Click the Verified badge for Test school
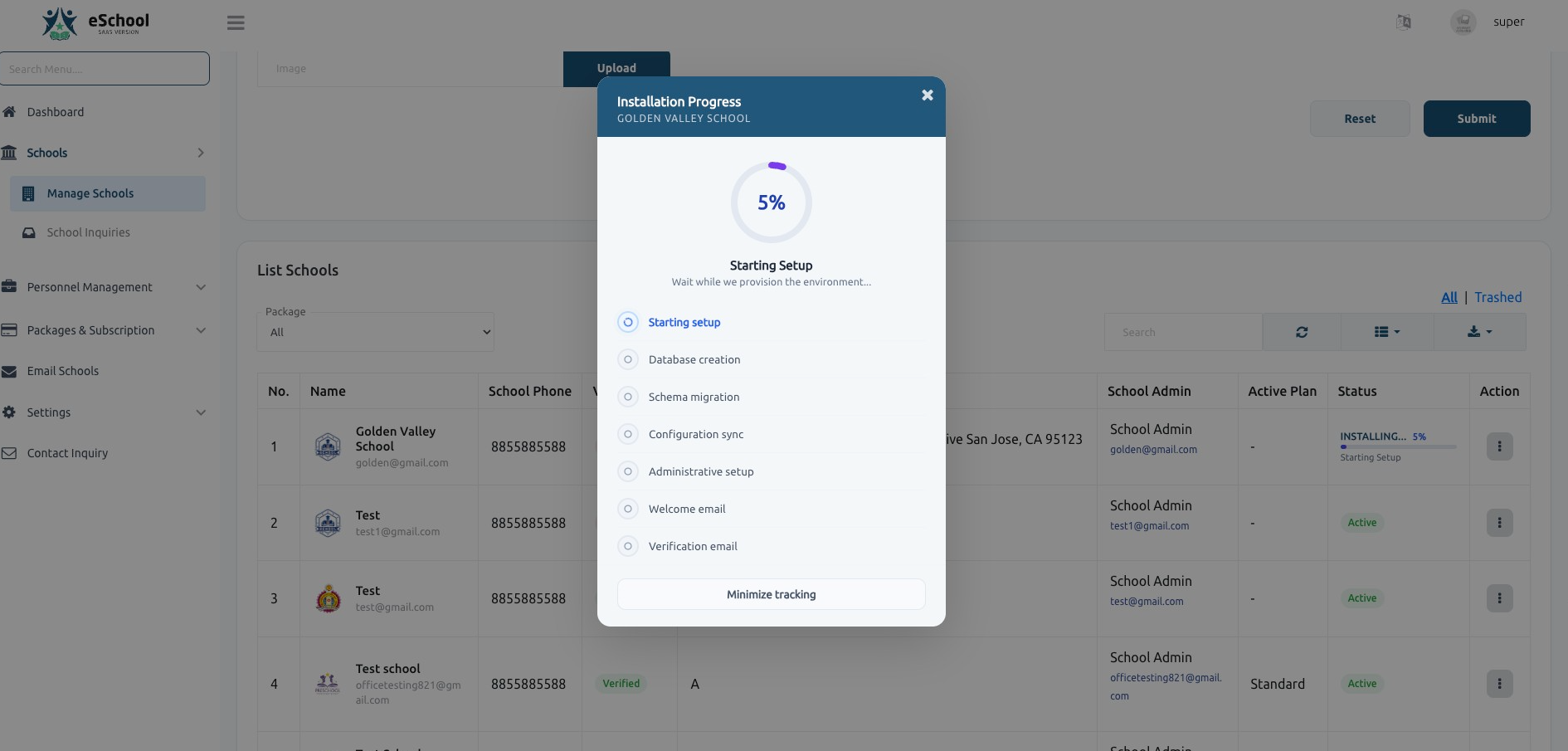Viewport: 1568px width, 751px height. [x=621, y=684]
